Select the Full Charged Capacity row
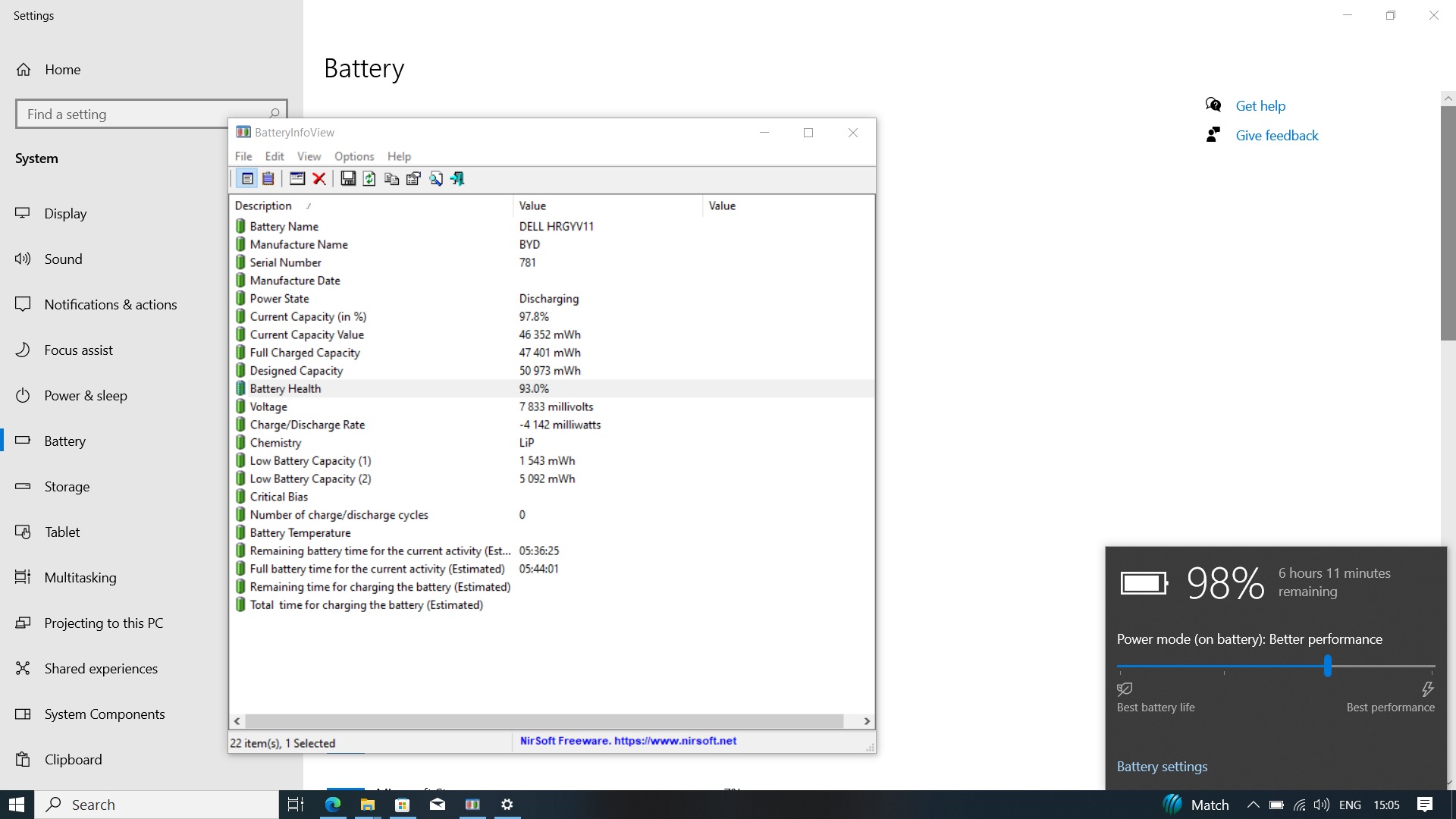Image resolution: width=1456 pixels, height=819 pixels. pos(552,353)
